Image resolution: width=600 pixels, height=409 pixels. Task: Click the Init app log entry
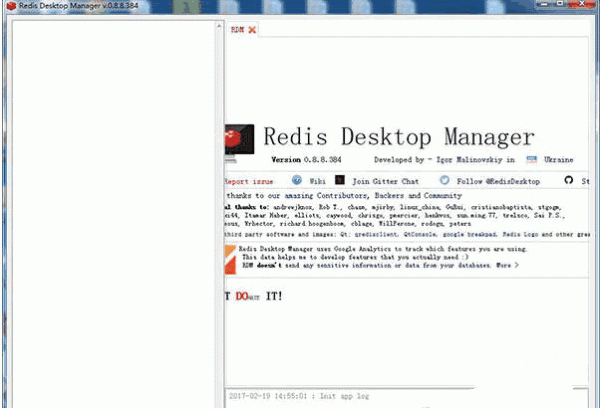tap(299, 396)
